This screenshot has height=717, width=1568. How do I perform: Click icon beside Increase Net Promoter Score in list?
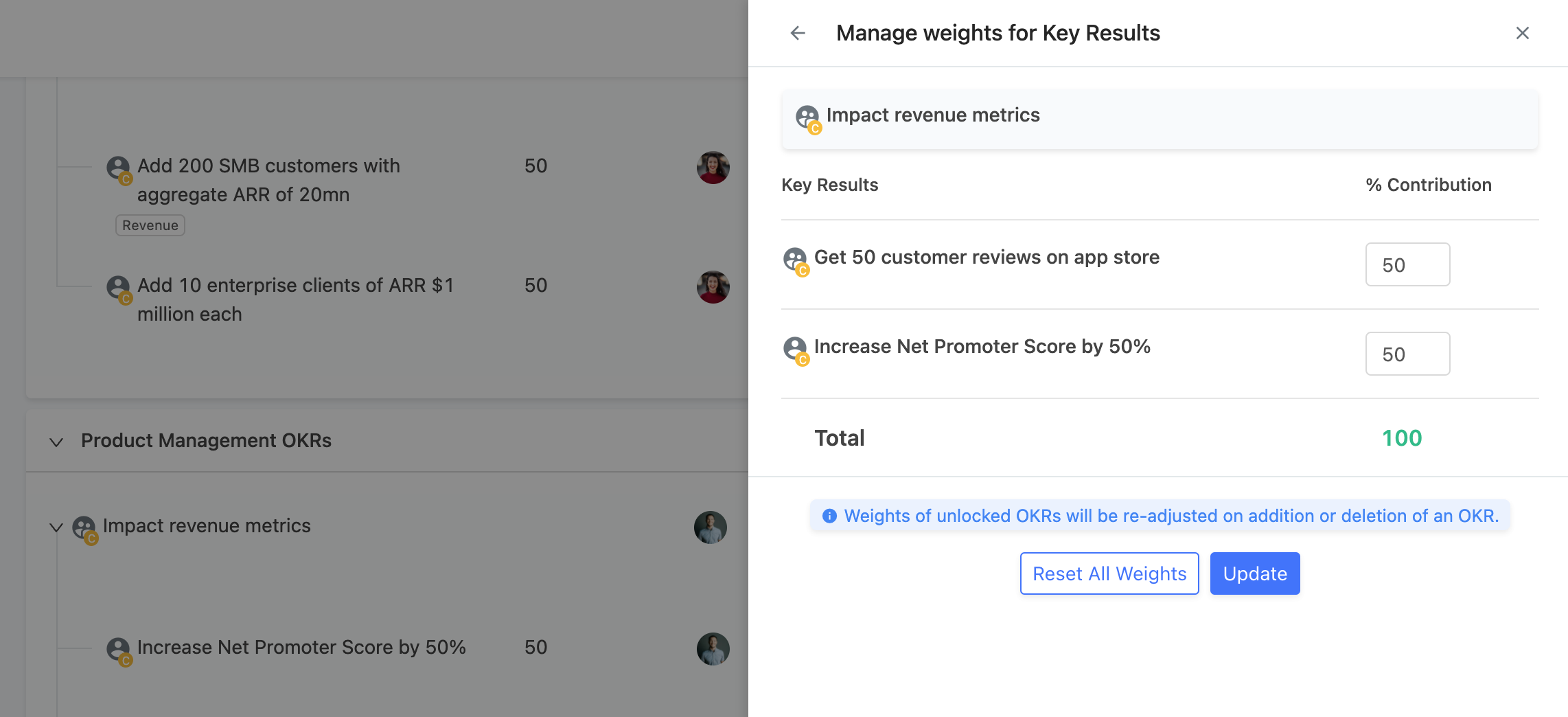(x=119, y=651)
